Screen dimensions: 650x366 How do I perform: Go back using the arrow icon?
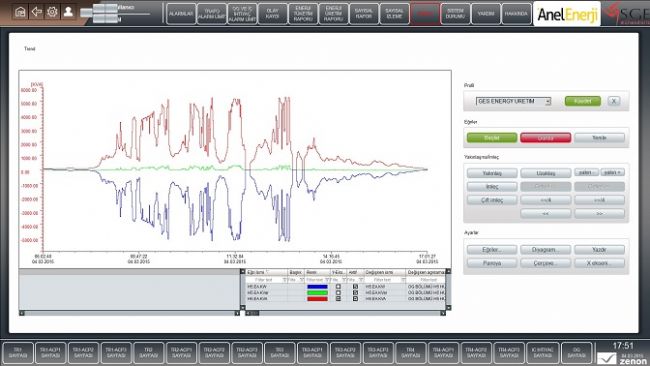36,12
